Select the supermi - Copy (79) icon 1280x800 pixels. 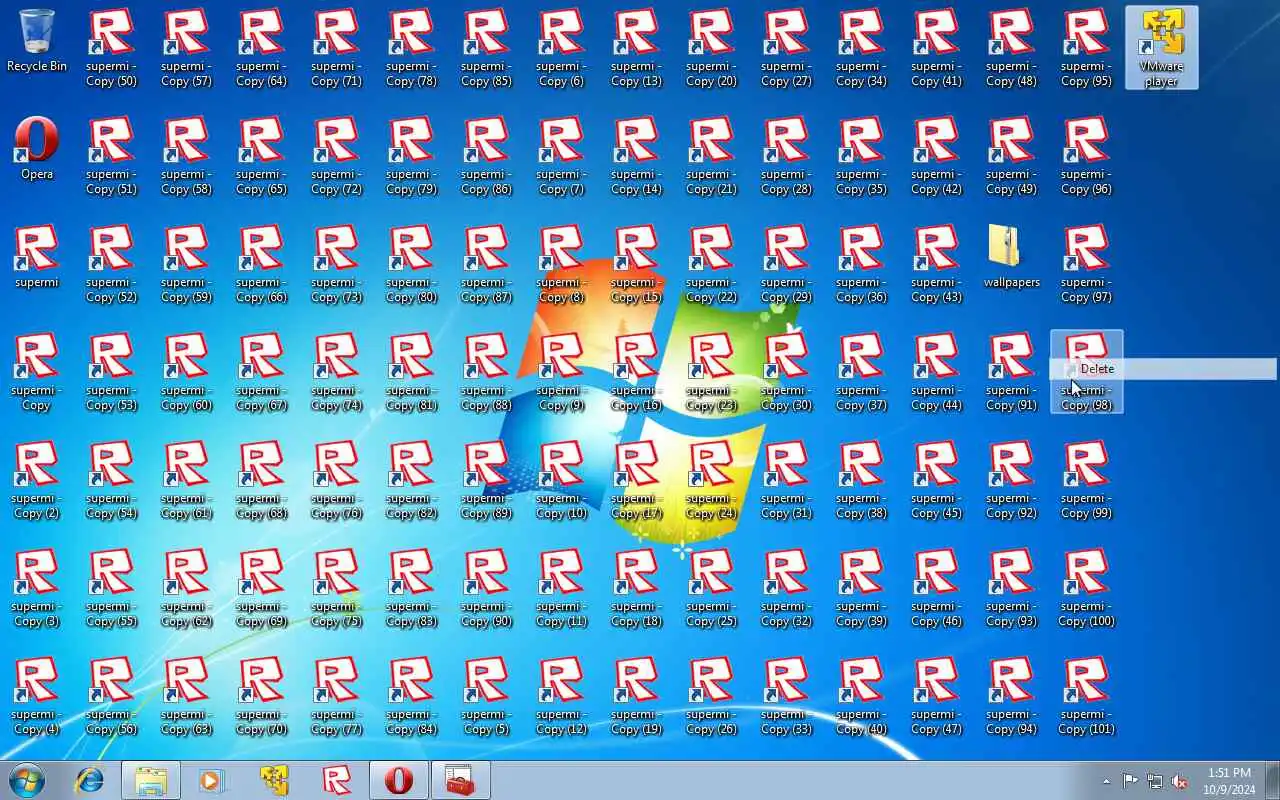(411, 155)
